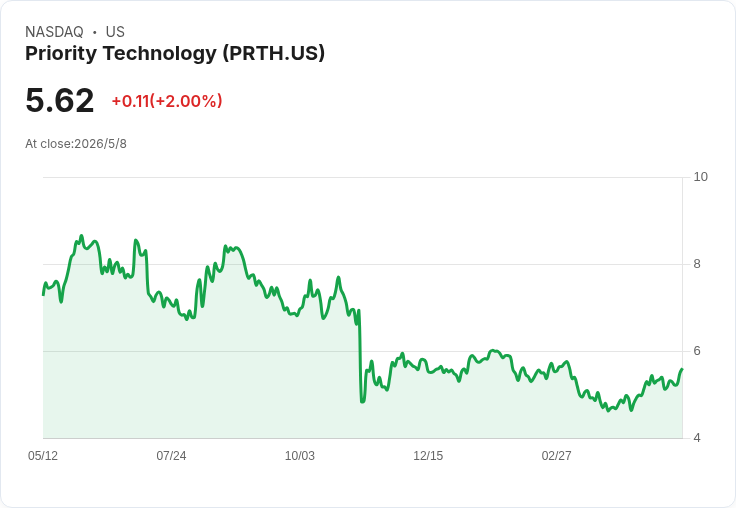The height and width of the screenshot is (508, 736).
Task: Select the 12/15 date axis label
Action: (x=428, y=456)
